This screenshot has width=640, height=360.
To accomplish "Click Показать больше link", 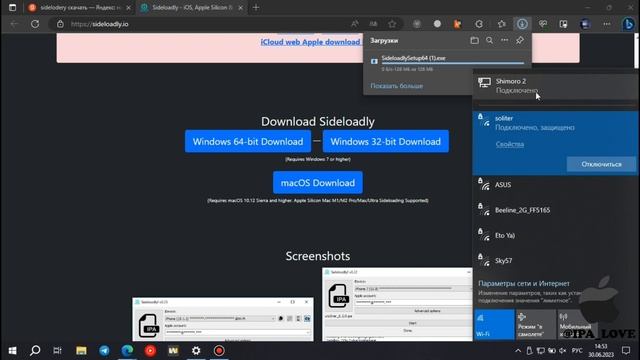I will (x=396, y=86).
